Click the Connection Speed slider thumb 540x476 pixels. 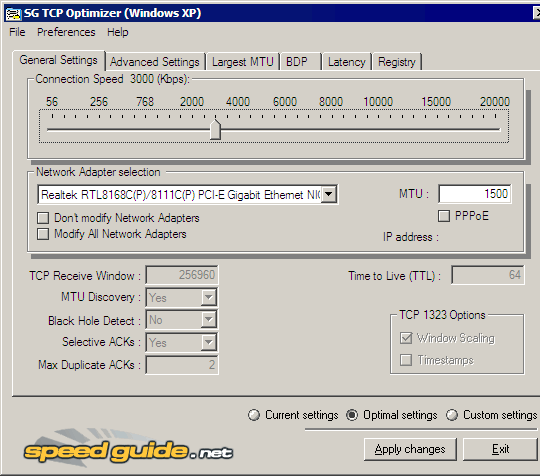(x=216, y=129)
